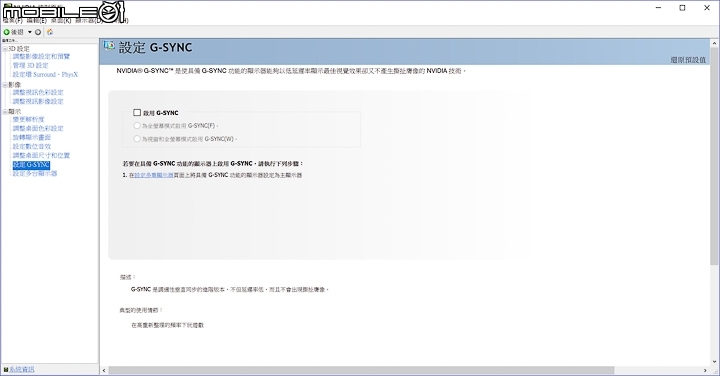Click the horizontal scrollbar thumb
Image resolution: width=720 pixels, height=376 pixels.
(x=361, y=370)
